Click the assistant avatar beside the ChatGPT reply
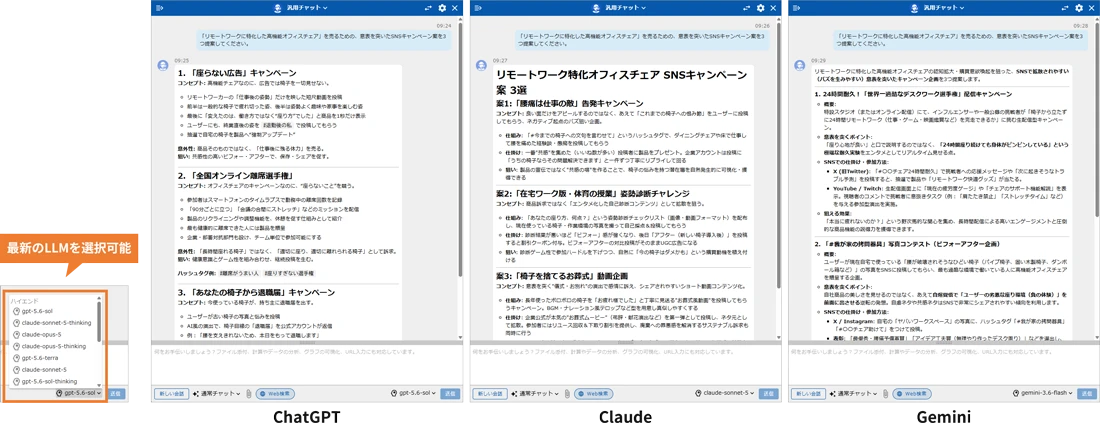The image size is (1100, 423). click(163, 66)
